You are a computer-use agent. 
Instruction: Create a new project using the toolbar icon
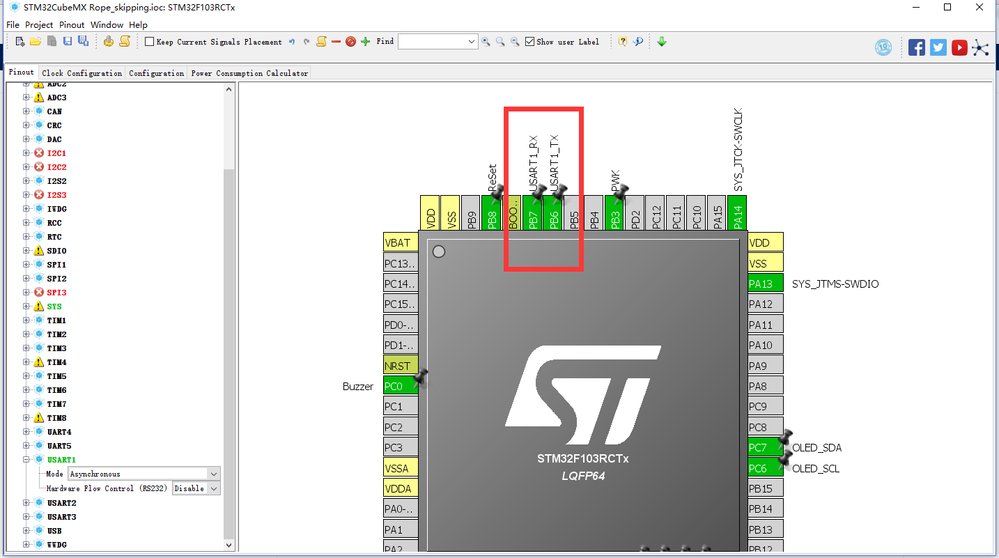point(20,41)
